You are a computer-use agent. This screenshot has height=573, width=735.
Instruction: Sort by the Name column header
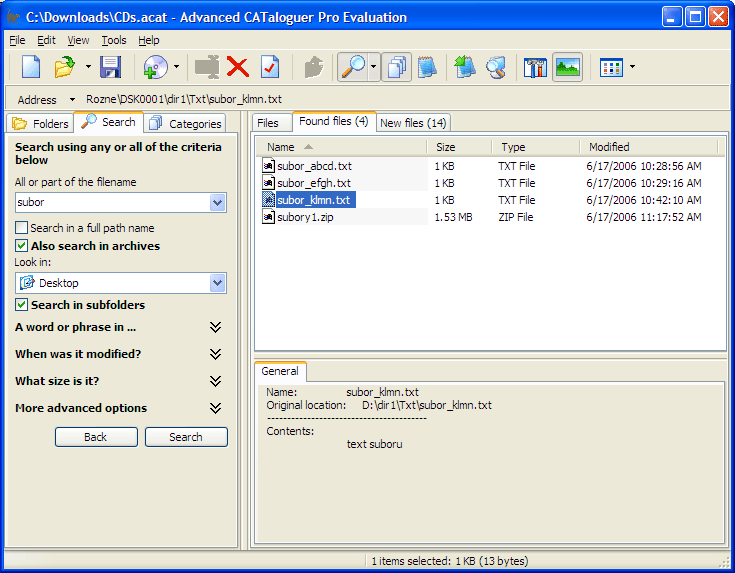[x=342, y=147]
